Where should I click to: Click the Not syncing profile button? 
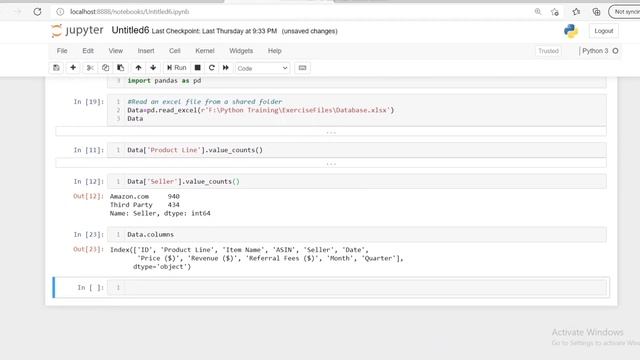(624, 12)
